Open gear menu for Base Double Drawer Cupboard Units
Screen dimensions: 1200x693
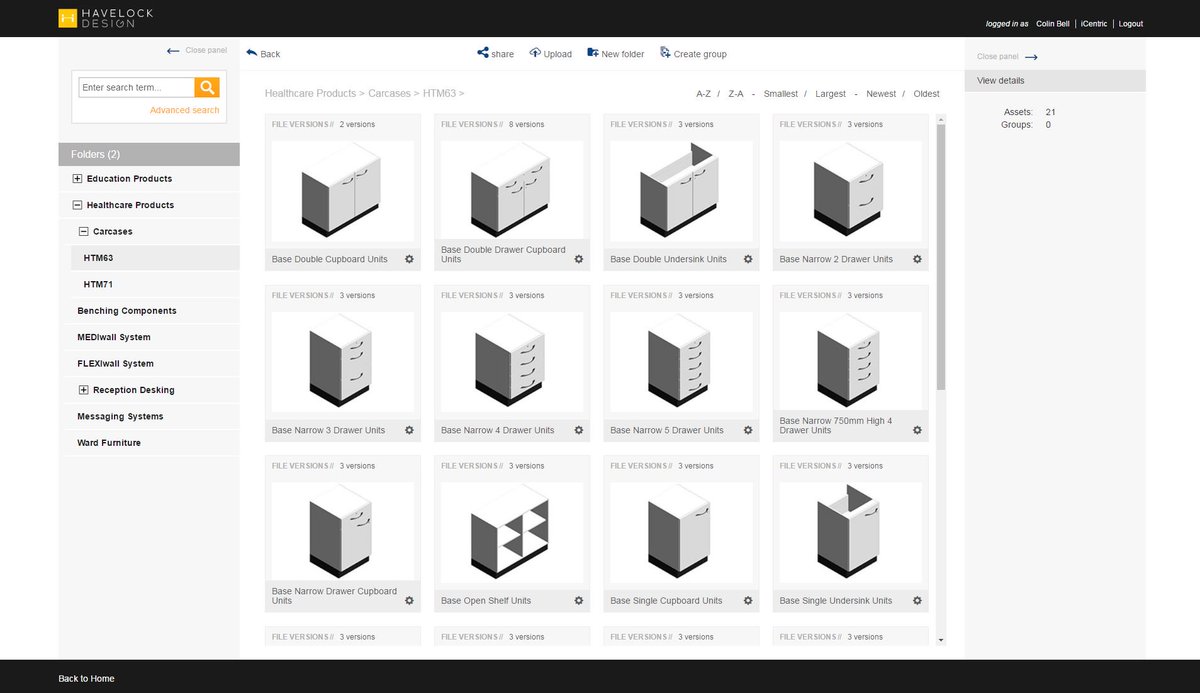(578, 259)
